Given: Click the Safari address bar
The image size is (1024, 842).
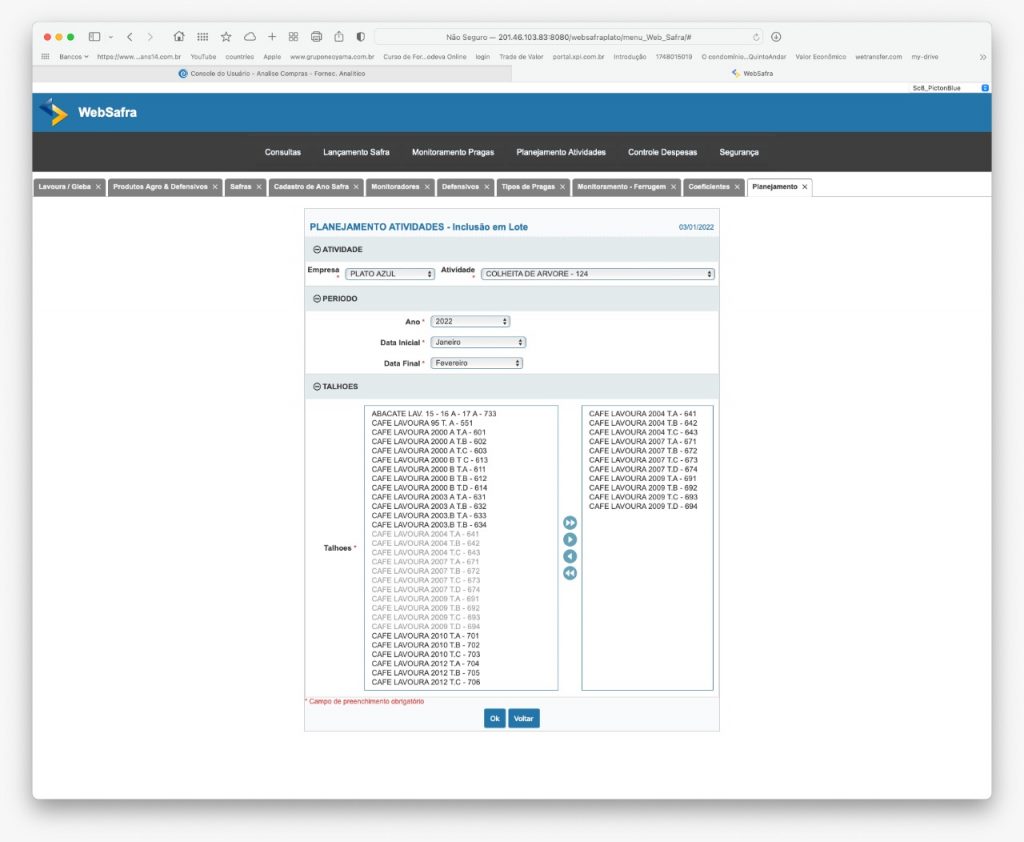Looking at the screenshot, I should tap(568, 37).
